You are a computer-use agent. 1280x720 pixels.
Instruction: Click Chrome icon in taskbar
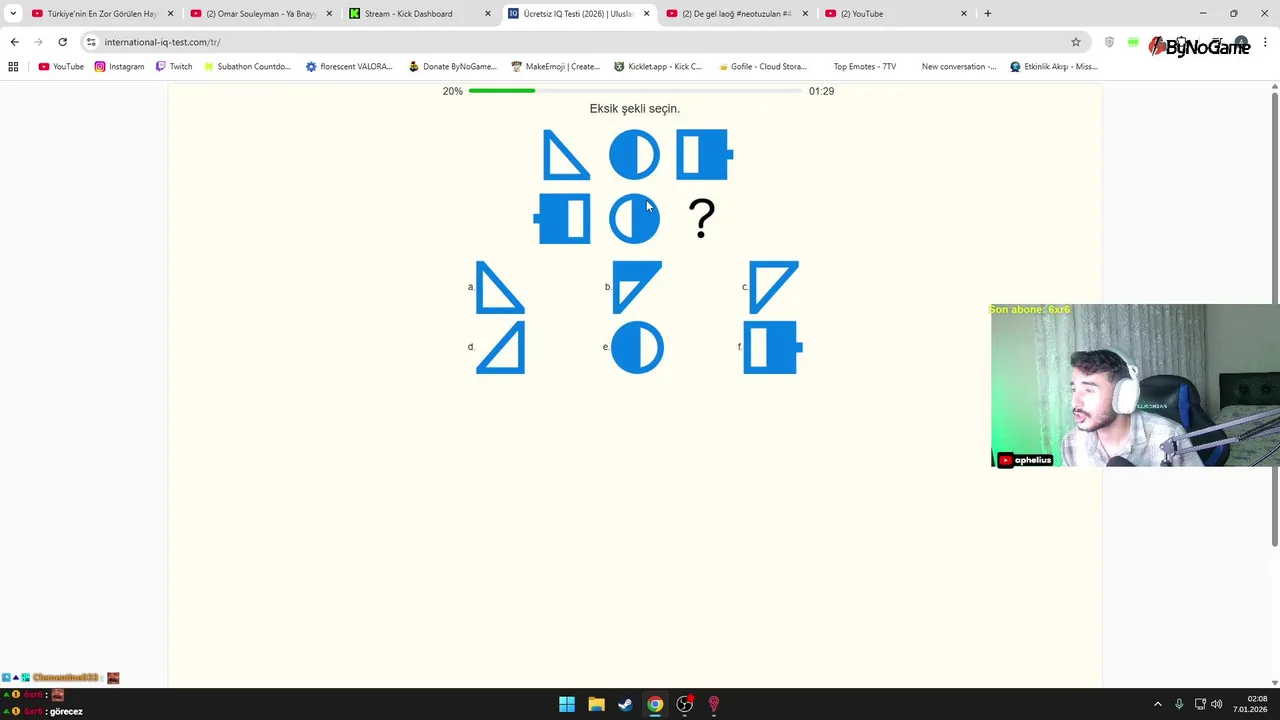pyautogui.click(x=655, y=704)
